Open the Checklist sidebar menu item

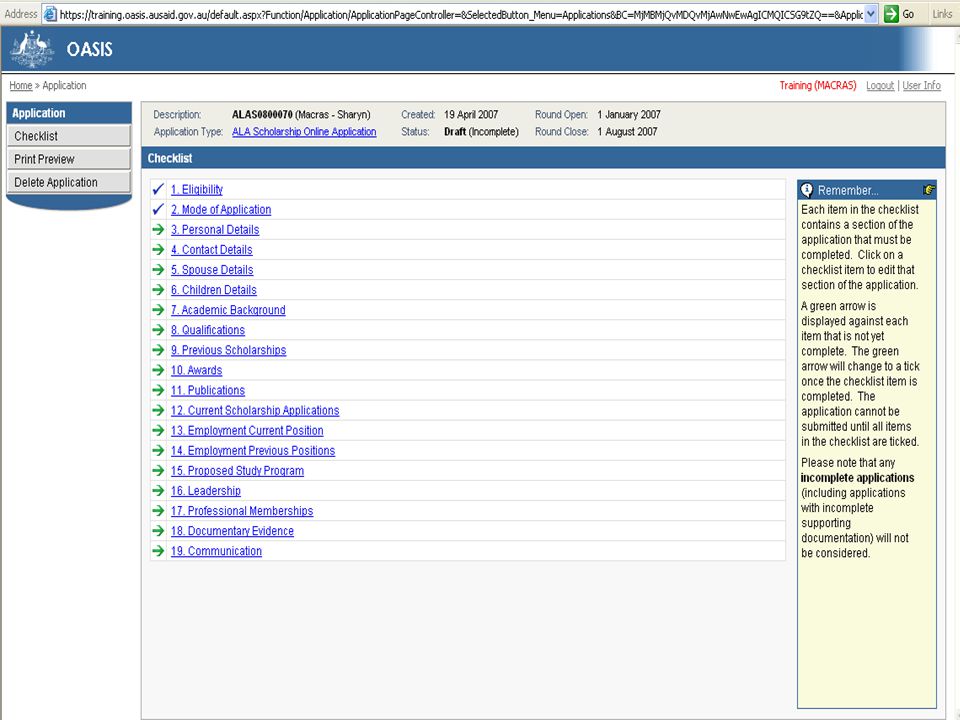(x=69, y=136)
